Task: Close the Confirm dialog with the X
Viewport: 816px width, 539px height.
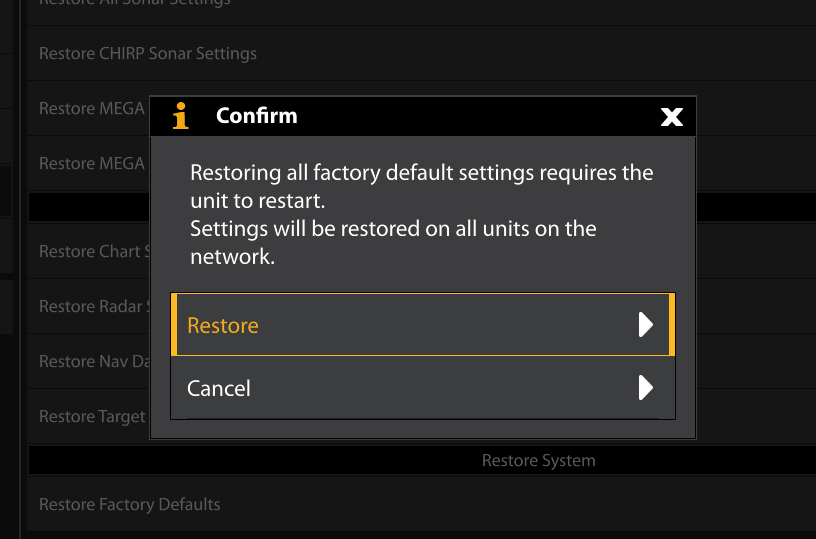Action: tap(671, 117)
